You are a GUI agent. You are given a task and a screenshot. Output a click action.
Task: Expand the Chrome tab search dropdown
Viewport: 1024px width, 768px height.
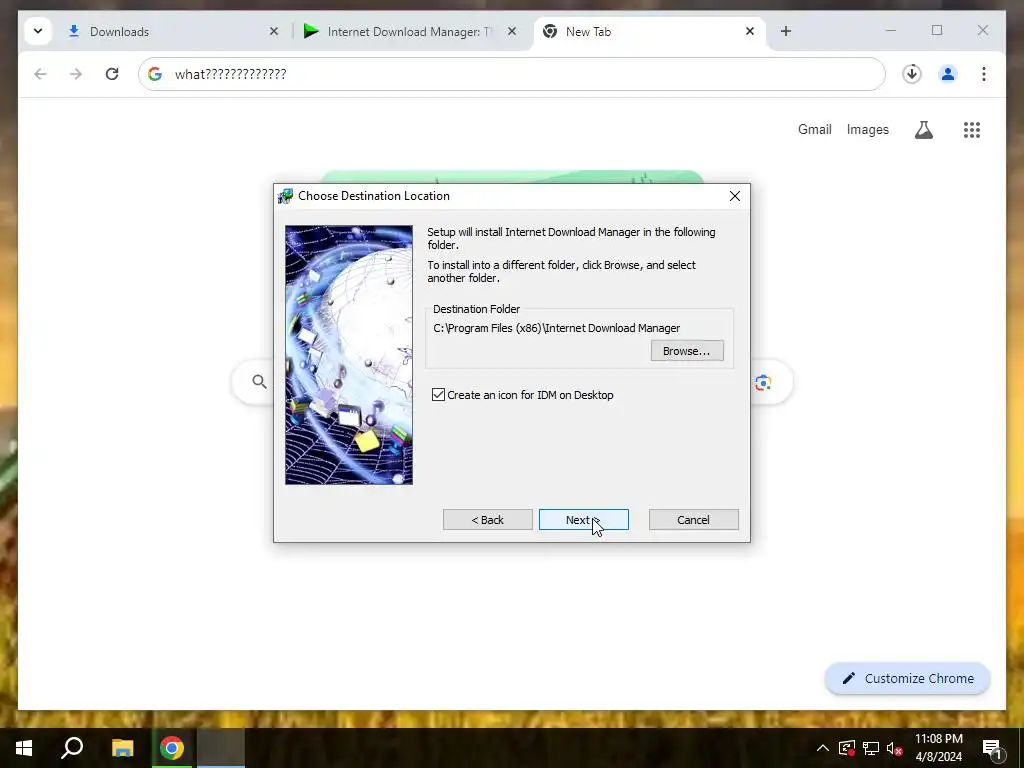38,31
